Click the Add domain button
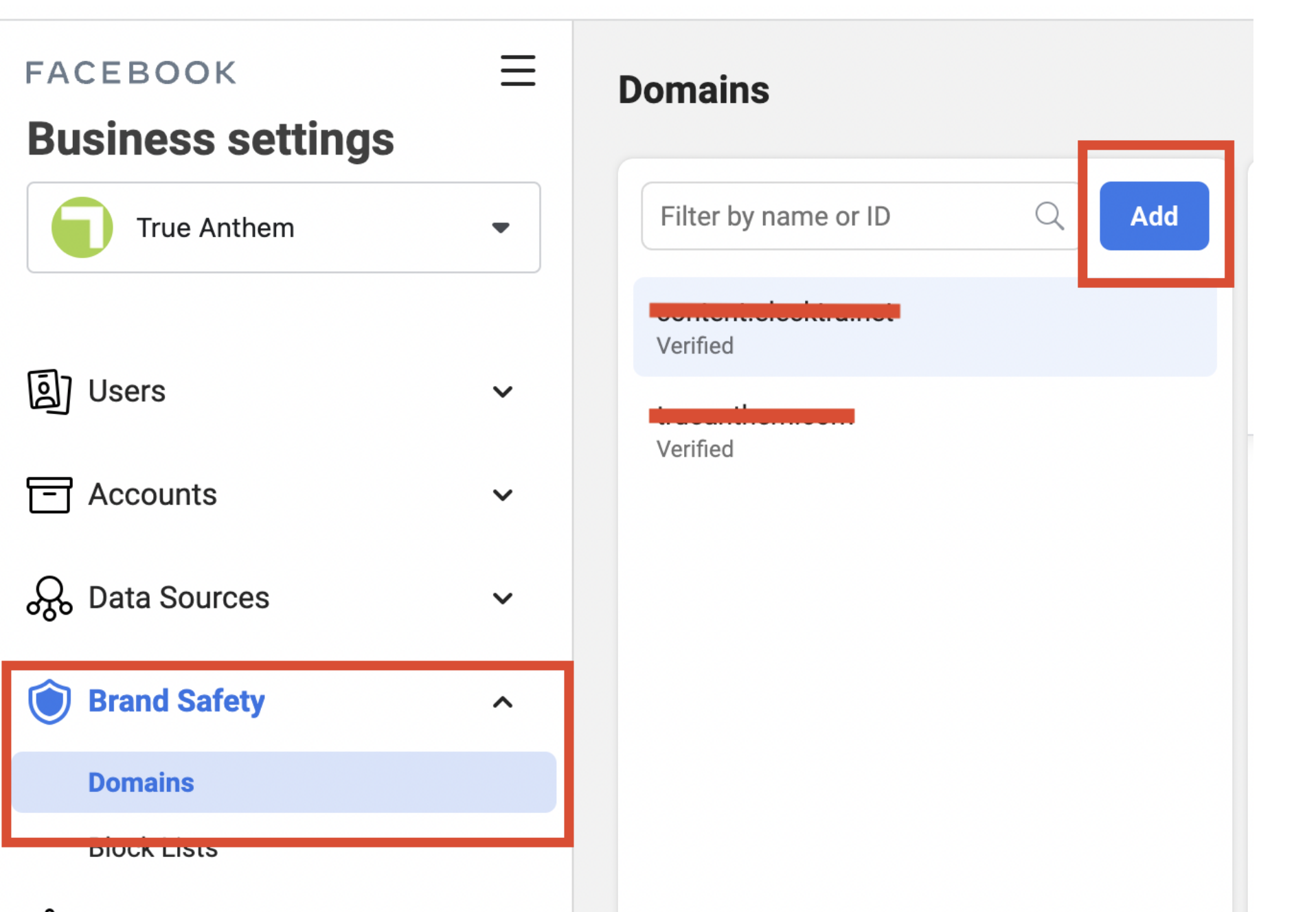Viewport: 1316px width, 912px height. click(x=1154, y=216)
